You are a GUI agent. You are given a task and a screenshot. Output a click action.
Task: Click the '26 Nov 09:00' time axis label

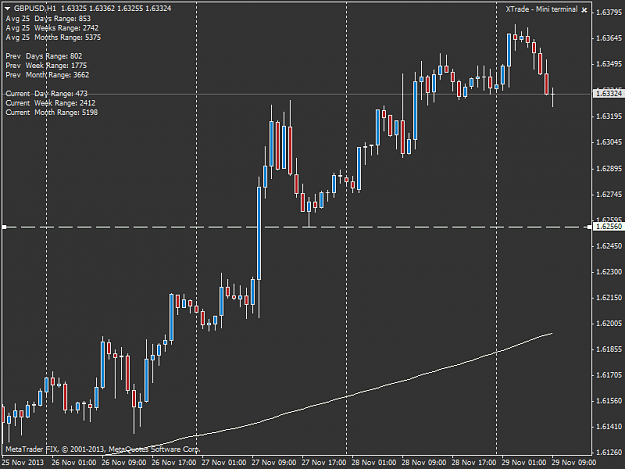[124, 463]
